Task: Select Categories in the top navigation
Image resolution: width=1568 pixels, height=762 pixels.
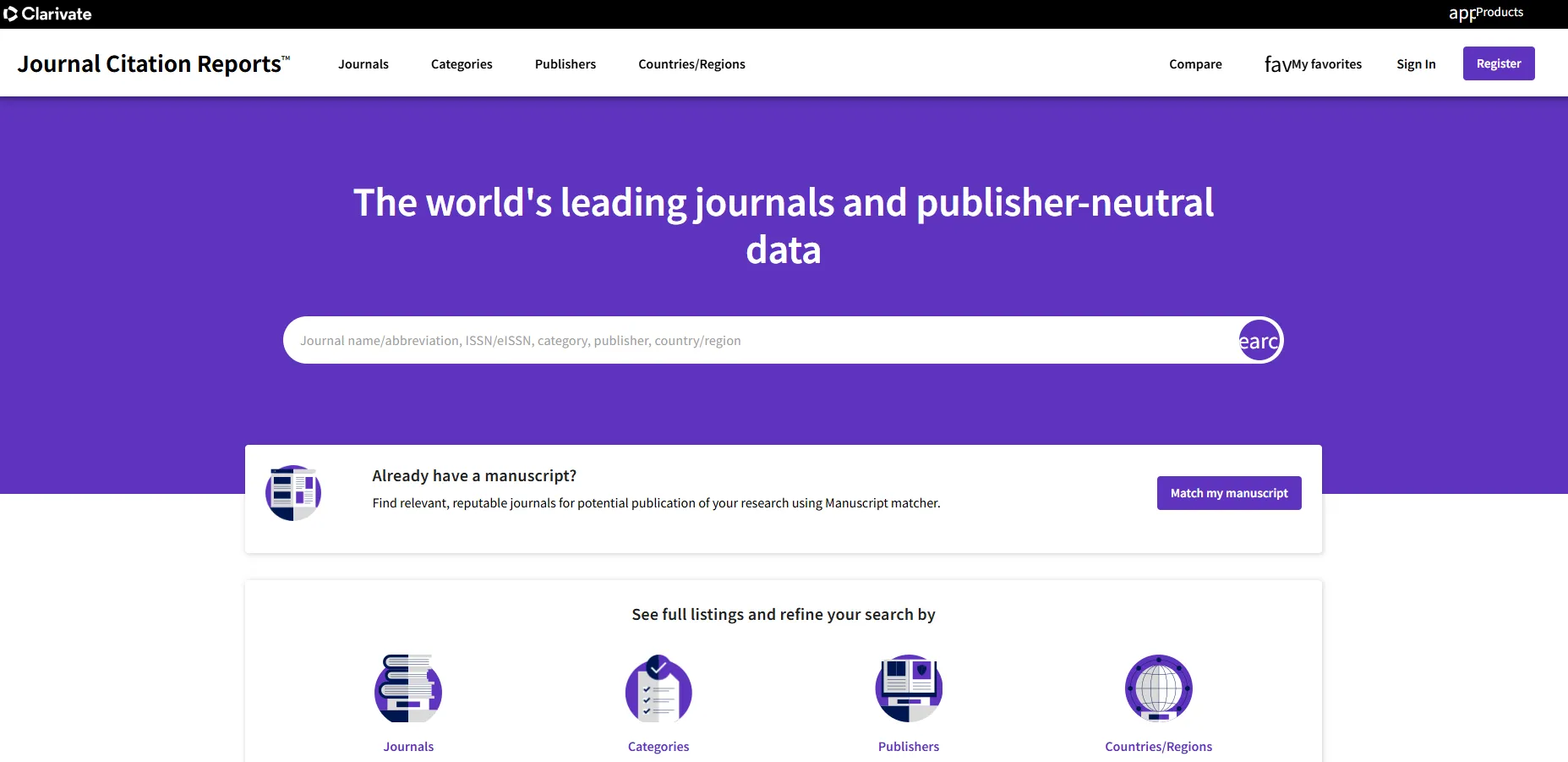Action: pos(462,64)
